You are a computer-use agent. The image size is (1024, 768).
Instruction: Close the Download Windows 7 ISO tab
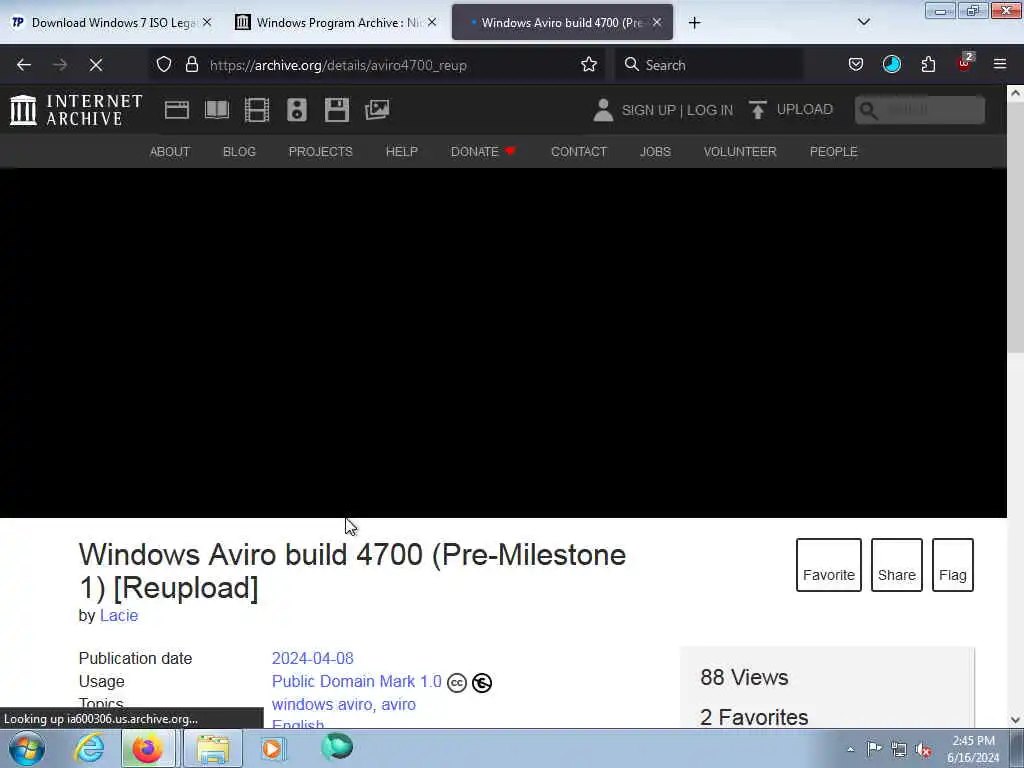click(x=207, y=22)
